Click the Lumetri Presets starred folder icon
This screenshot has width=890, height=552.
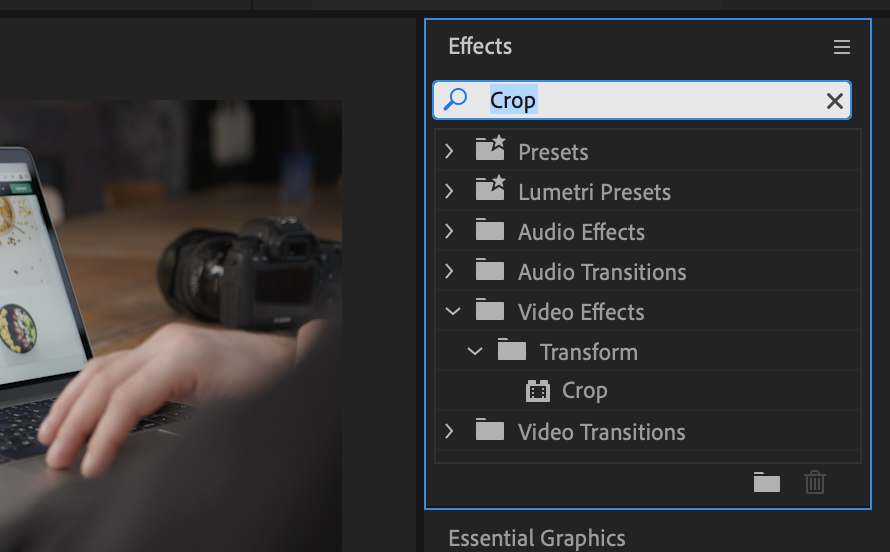tap(490, 191)
